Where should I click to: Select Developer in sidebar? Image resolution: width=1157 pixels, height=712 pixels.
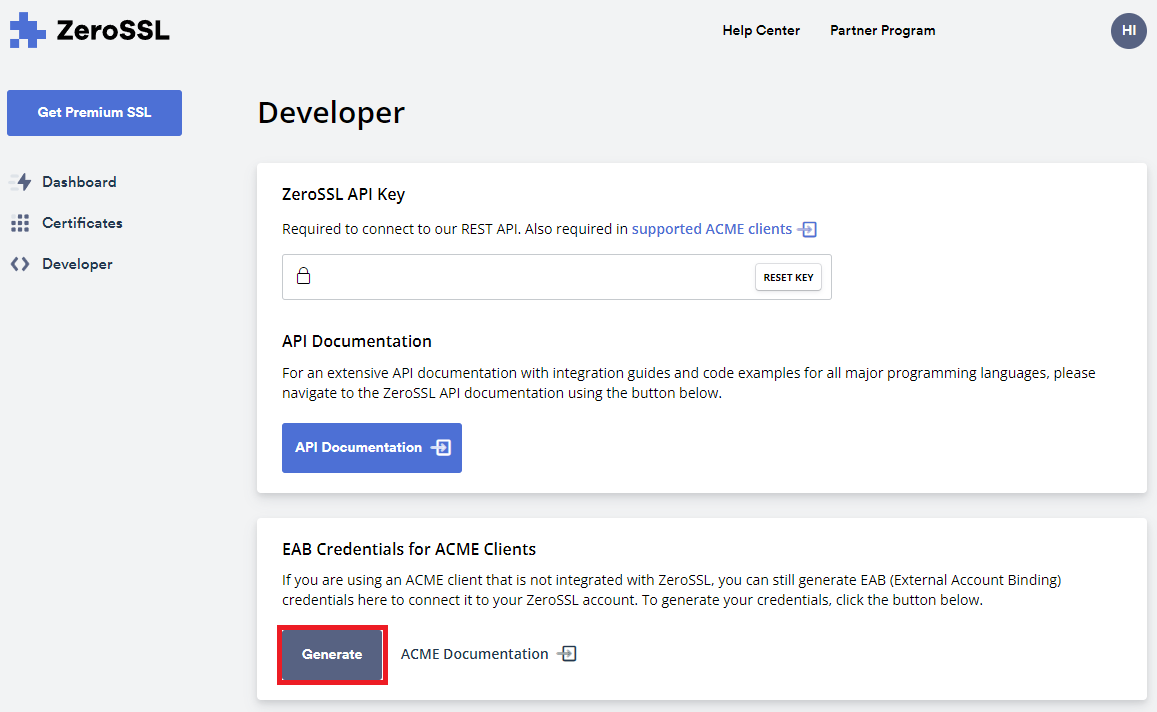point(77,264)
